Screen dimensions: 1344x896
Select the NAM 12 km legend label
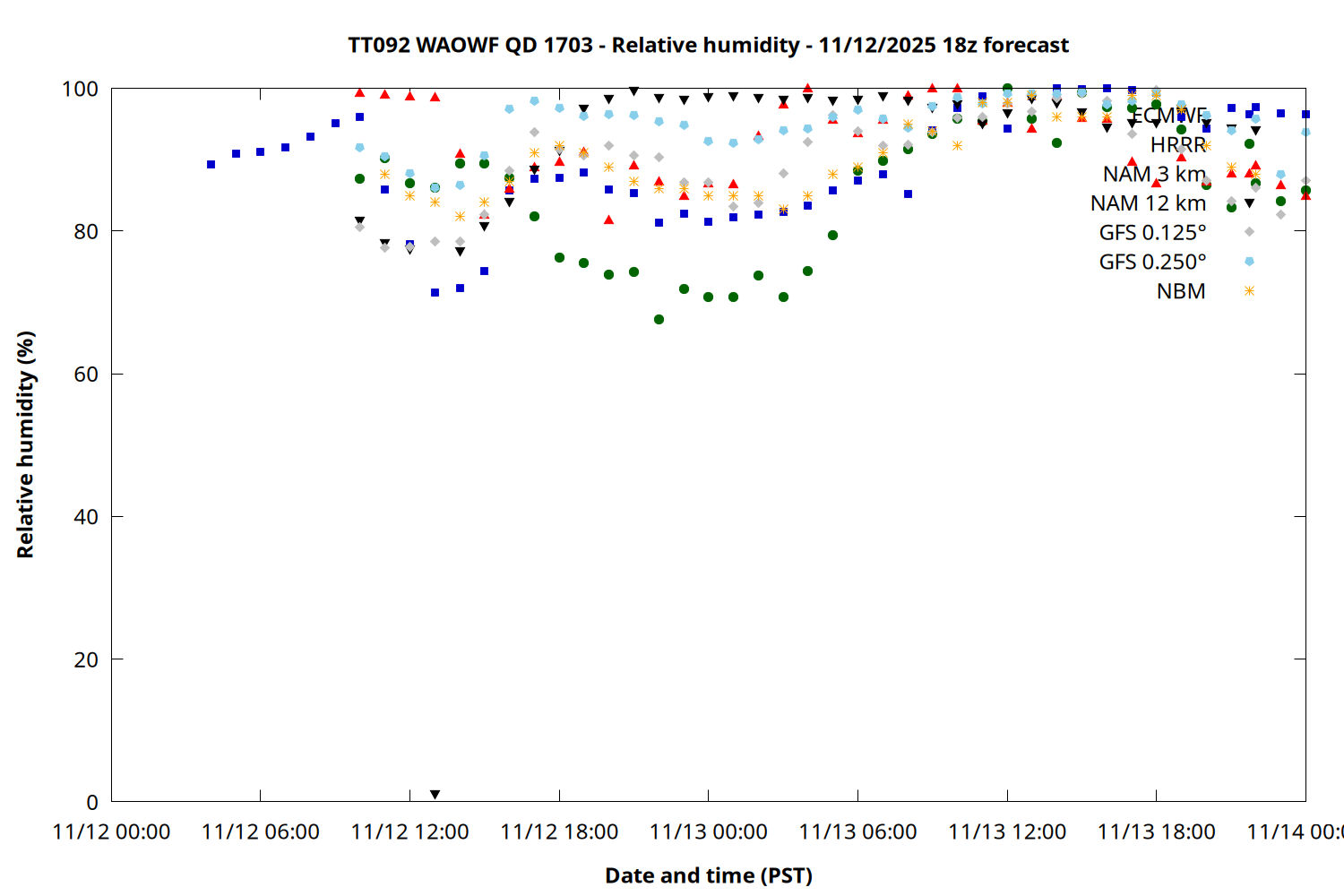point(1148,203)
